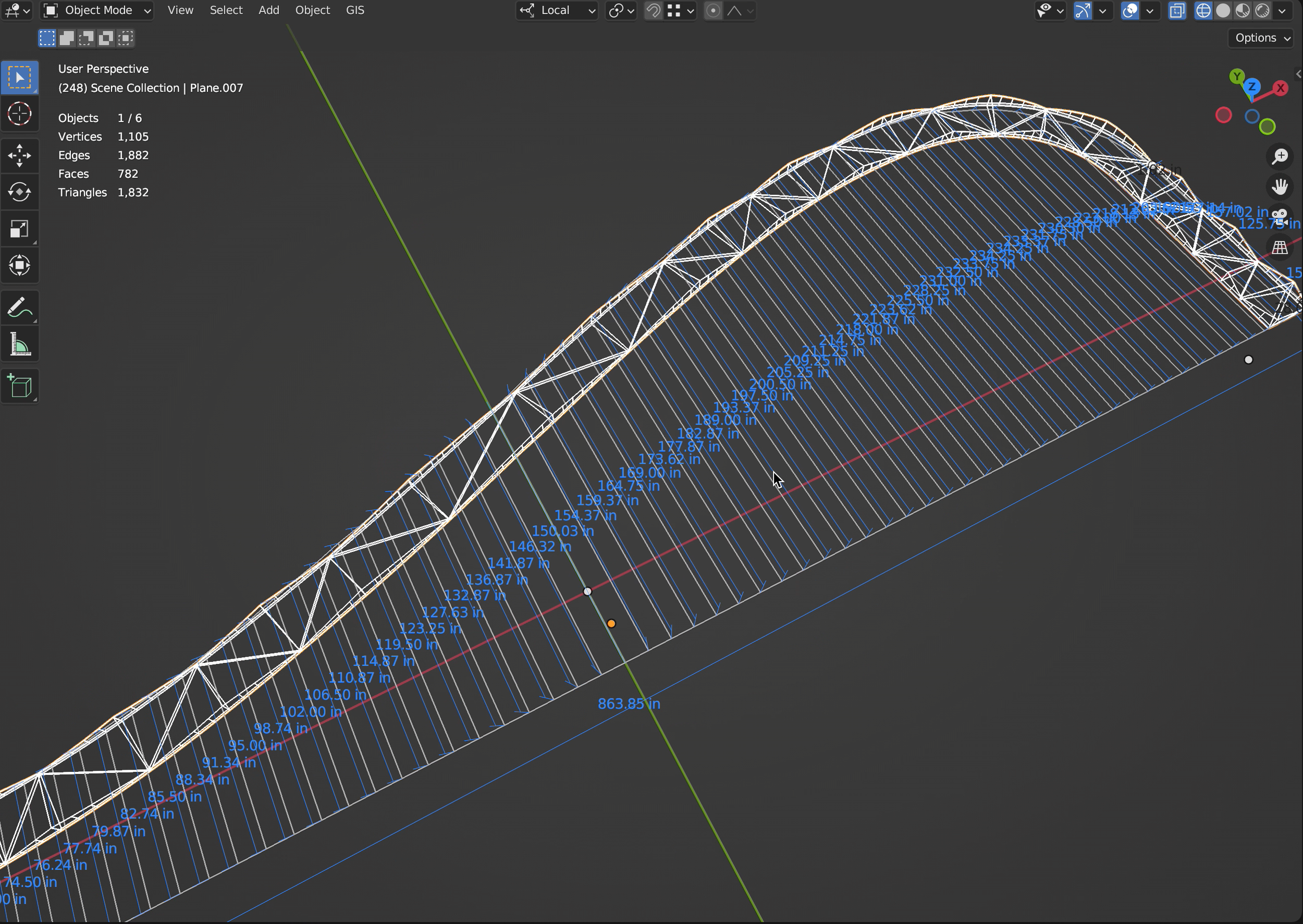
Task: Toggle proportional editing
Action: 713,10
